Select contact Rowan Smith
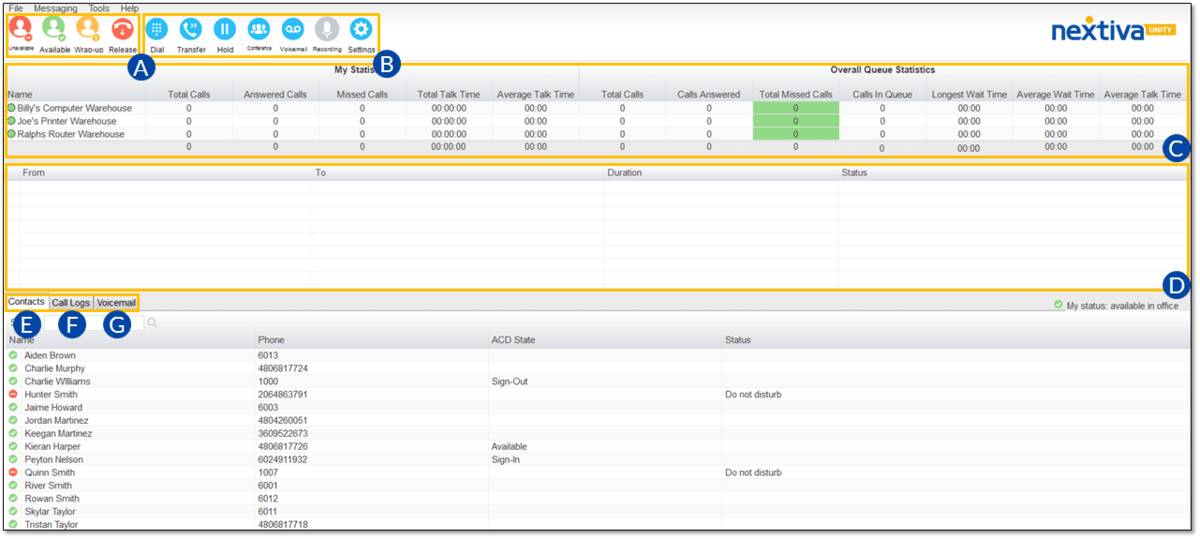Viewport: 1200px width, 539px height. coord(52,498)
